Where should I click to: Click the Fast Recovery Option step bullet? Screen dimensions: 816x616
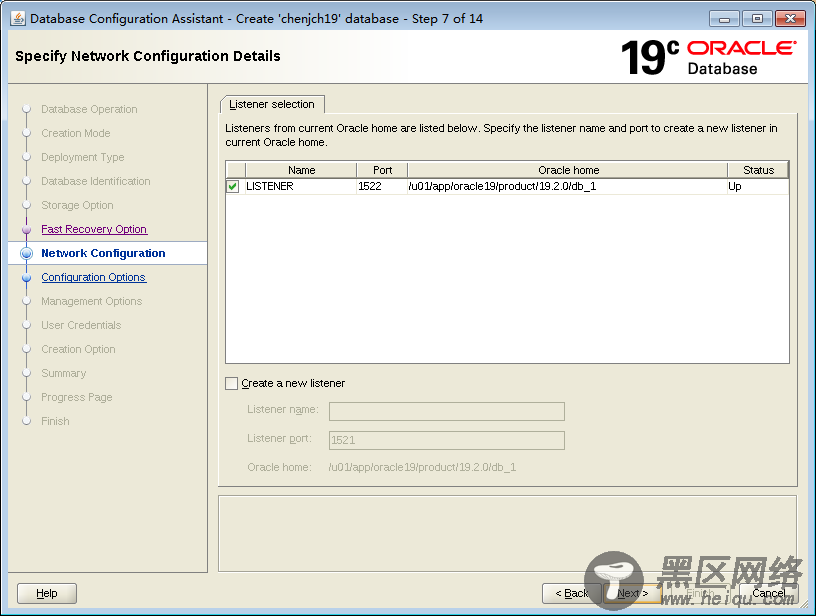(x=27, y=229)
